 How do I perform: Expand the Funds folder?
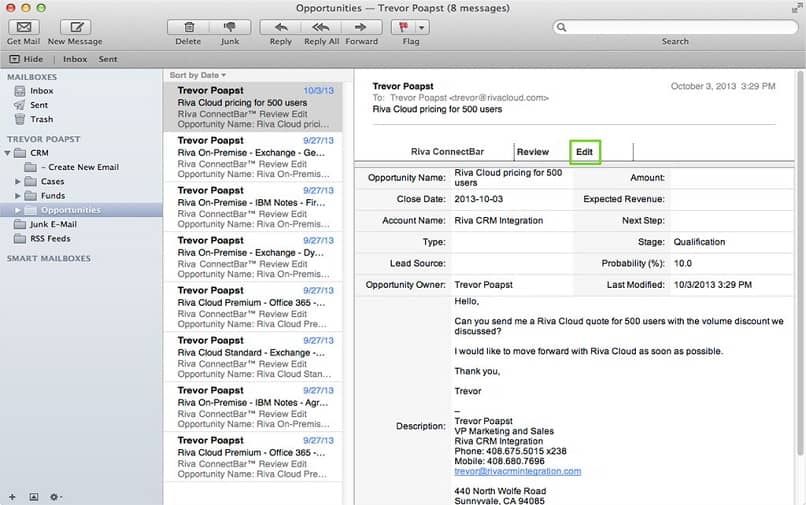click(x=17, y=196)
